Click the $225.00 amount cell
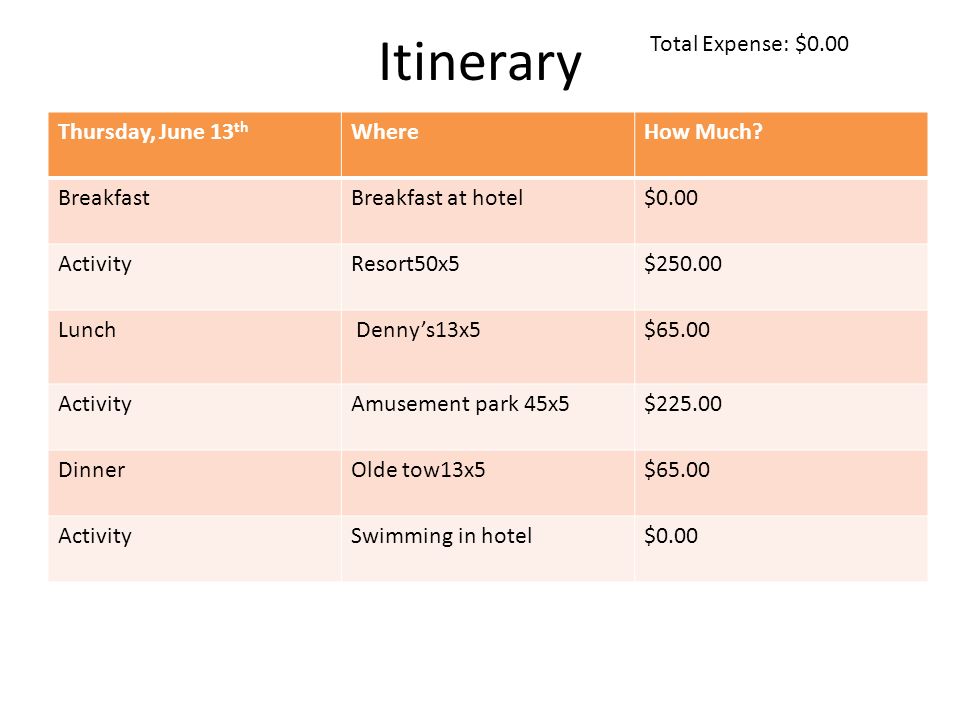The image size is (960, 720). pyautogui.click(x=781, y=417)
